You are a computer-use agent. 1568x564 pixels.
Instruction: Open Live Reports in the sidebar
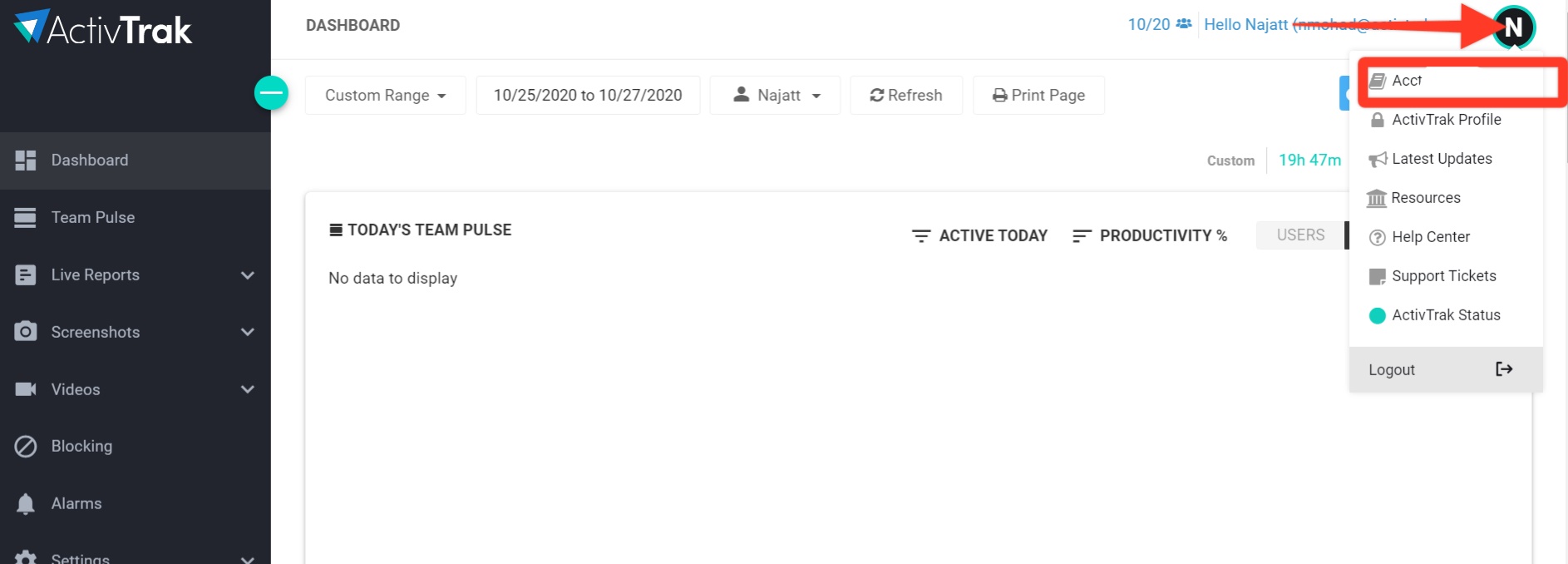click(x=135, y=275)
